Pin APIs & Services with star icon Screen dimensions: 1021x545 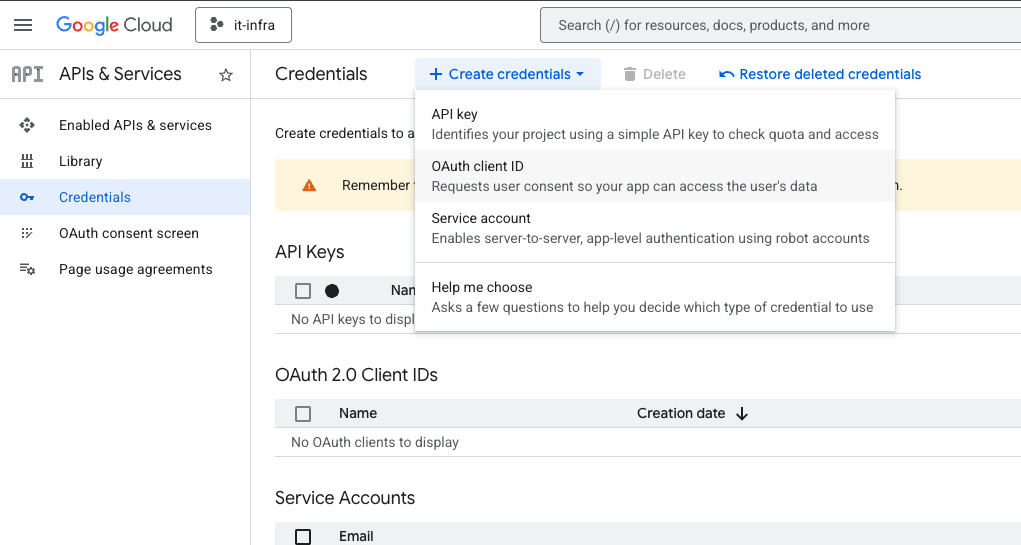tap(226, 75)
